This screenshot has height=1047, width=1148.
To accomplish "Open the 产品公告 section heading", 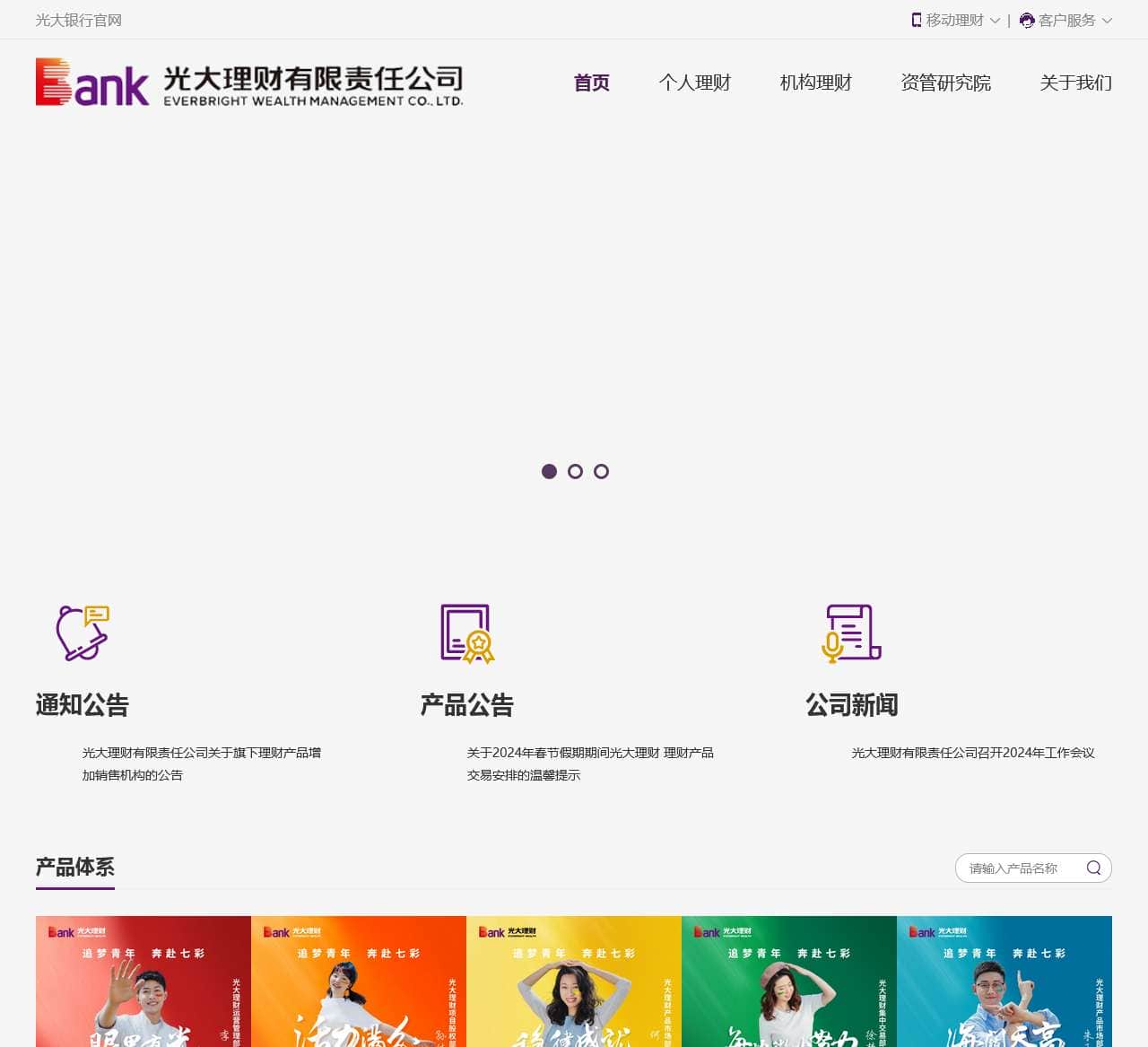I will pyautogui.click(x=467, y=705).
